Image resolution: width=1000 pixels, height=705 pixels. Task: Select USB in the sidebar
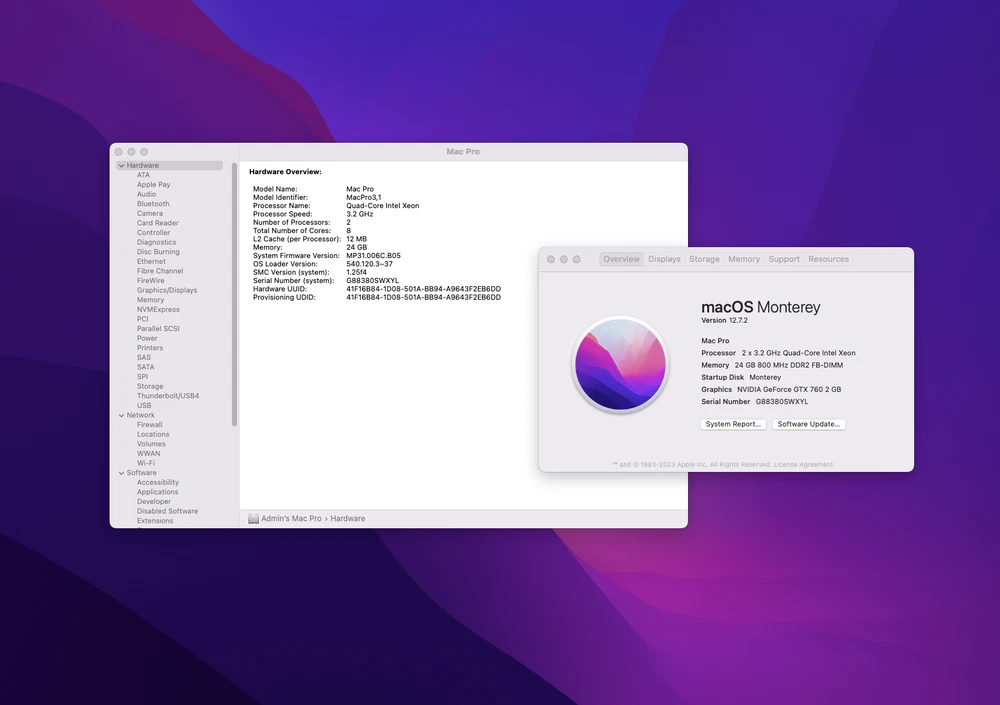pyautogui.click(x=144, y=405)
